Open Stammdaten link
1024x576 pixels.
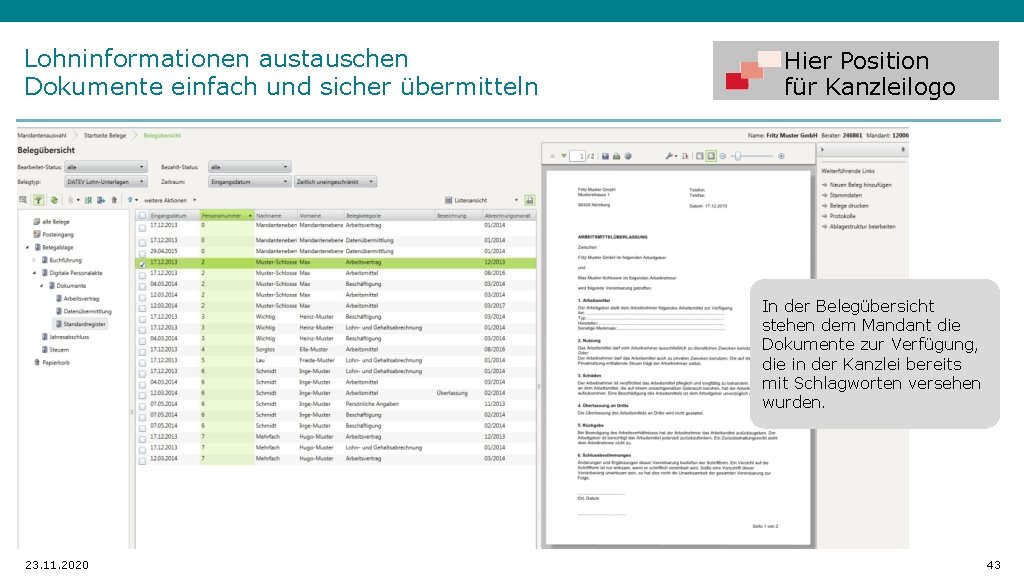coord(845,195)
